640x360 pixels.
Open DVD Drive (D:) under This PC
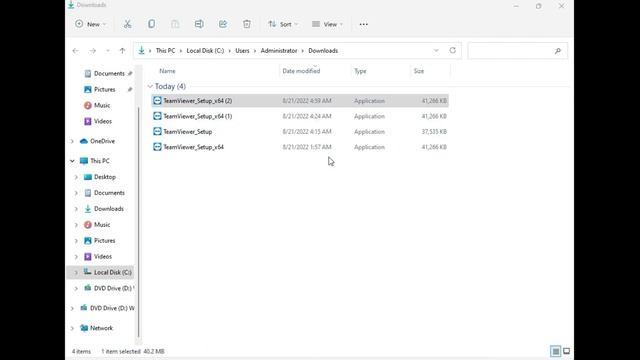point(109,288)
